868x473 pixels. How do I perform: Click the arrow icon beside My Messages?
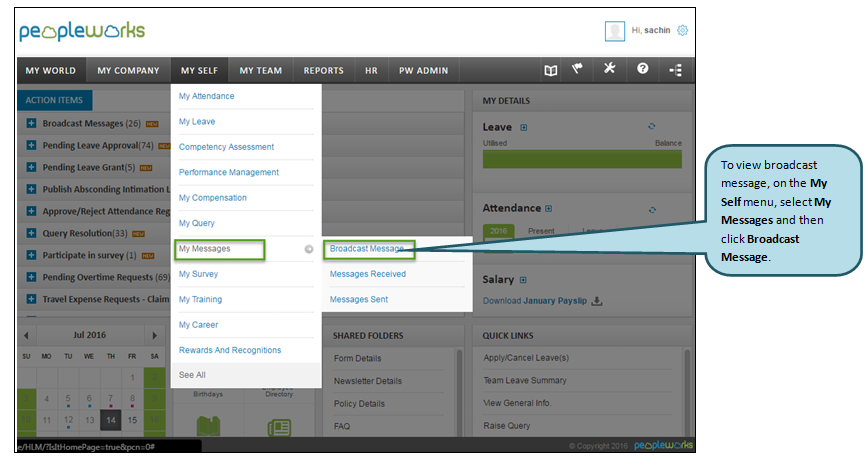tap(309, 249)
